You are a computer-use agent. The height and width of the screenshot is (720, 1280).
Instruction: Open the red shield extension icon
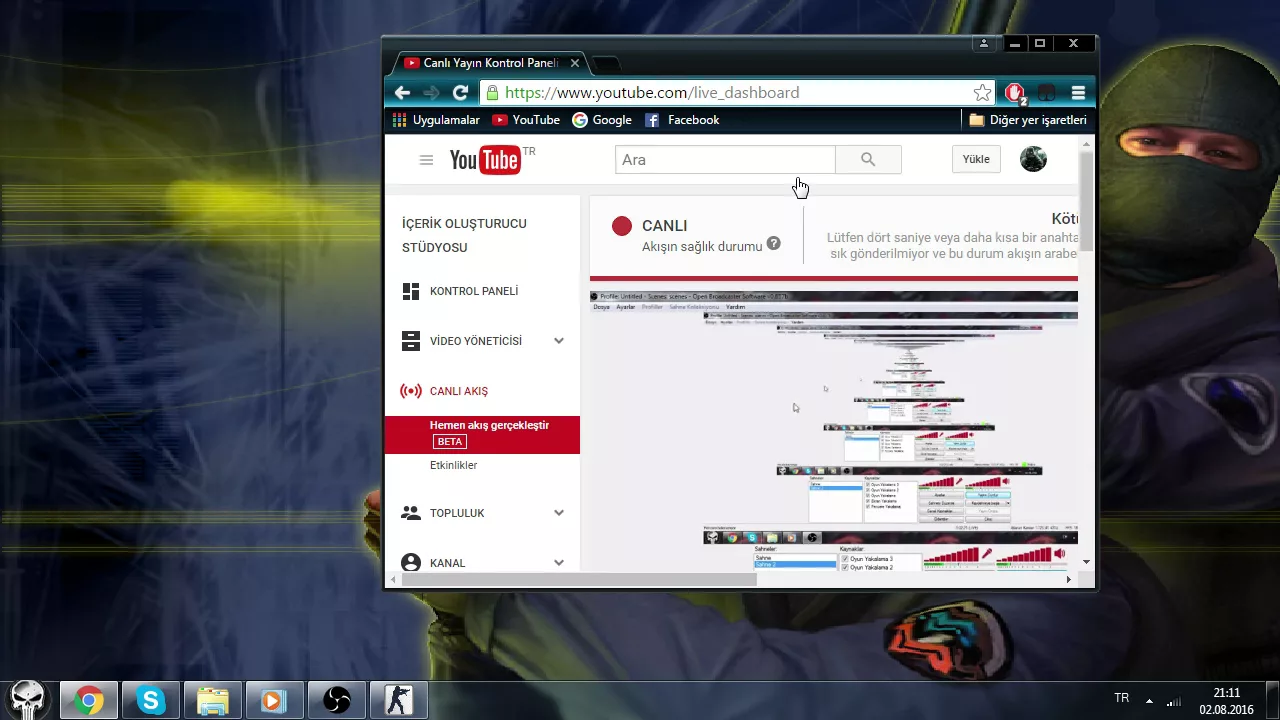coord(1015,93)
